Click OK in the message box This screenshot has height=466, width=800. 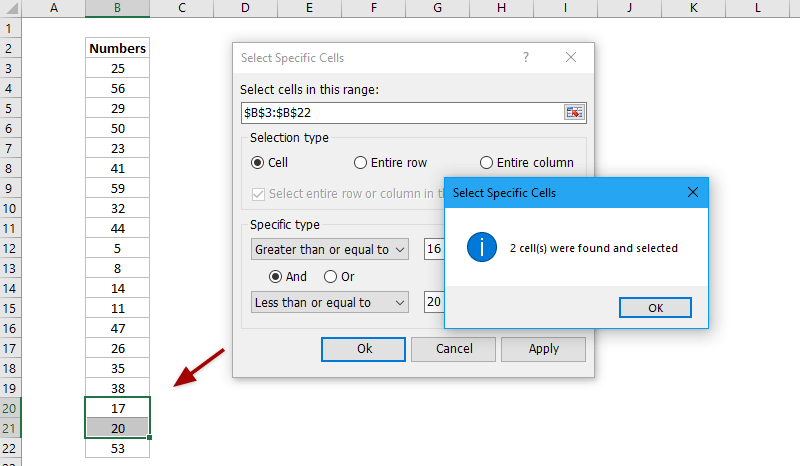[x=655, y=308]
